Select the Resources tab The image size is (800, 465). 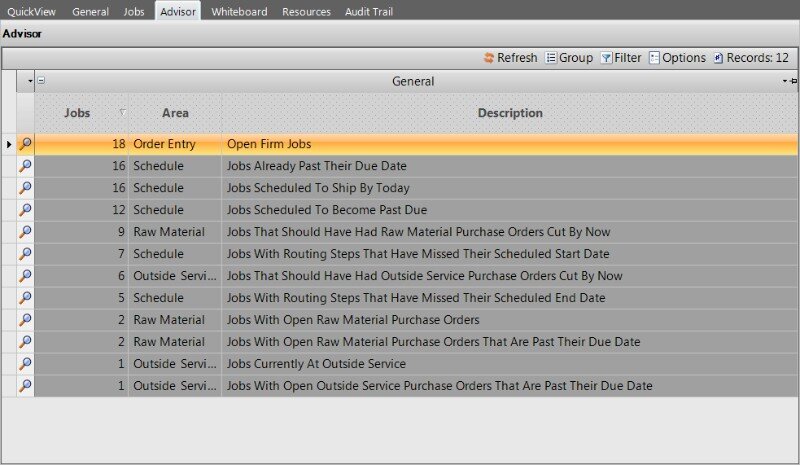pos(306,12)
